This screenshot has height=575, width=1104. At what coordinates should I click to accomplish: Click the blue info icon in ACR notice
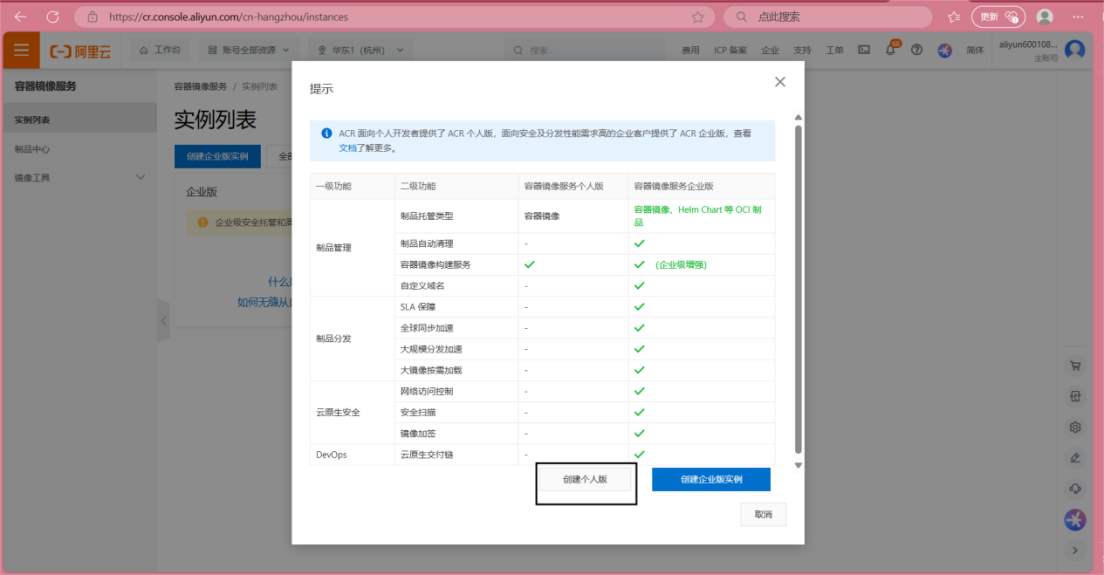(x=327, y=133)
